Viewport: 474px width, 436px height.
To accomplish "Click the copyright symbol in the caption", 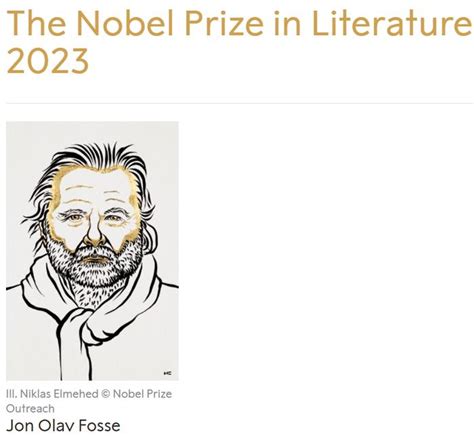I will tap(105, 394).
